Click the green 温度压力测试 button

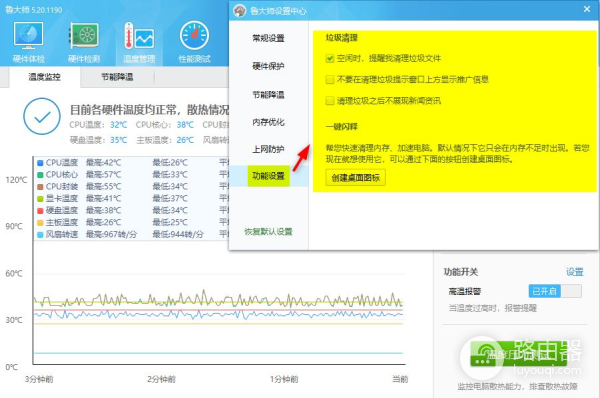[518, 354]
